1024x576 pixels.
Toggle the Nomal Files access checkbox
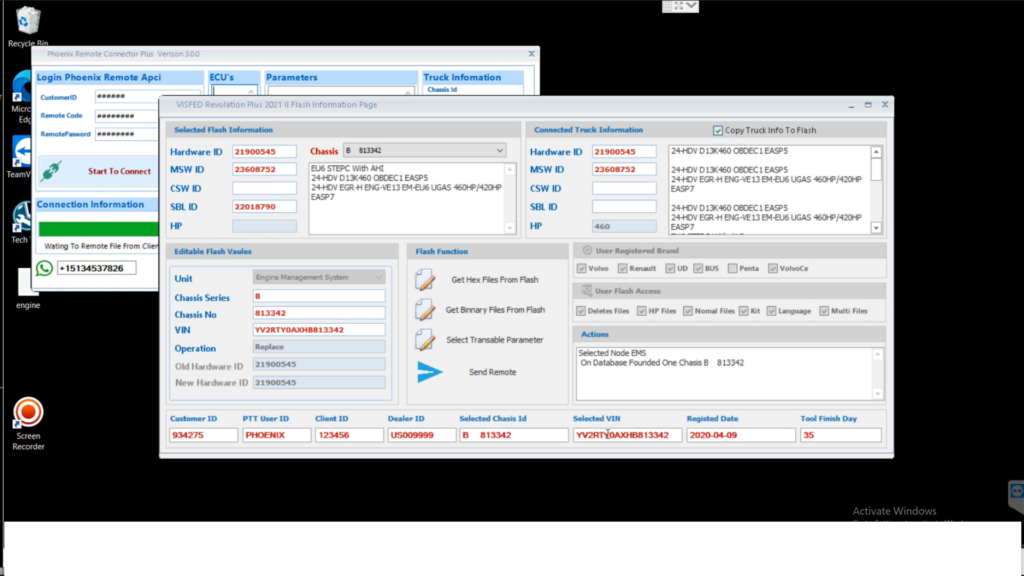click(x=688, y=311)
